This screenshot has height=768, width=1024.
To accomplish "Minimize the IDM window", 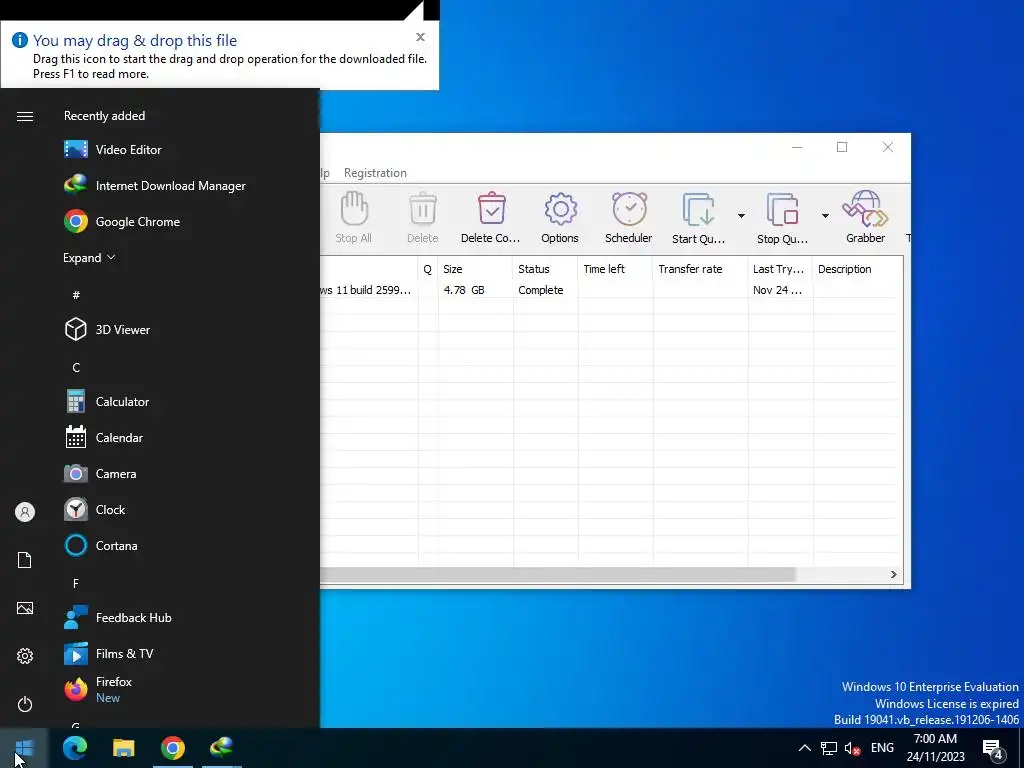I will (797, 147).
